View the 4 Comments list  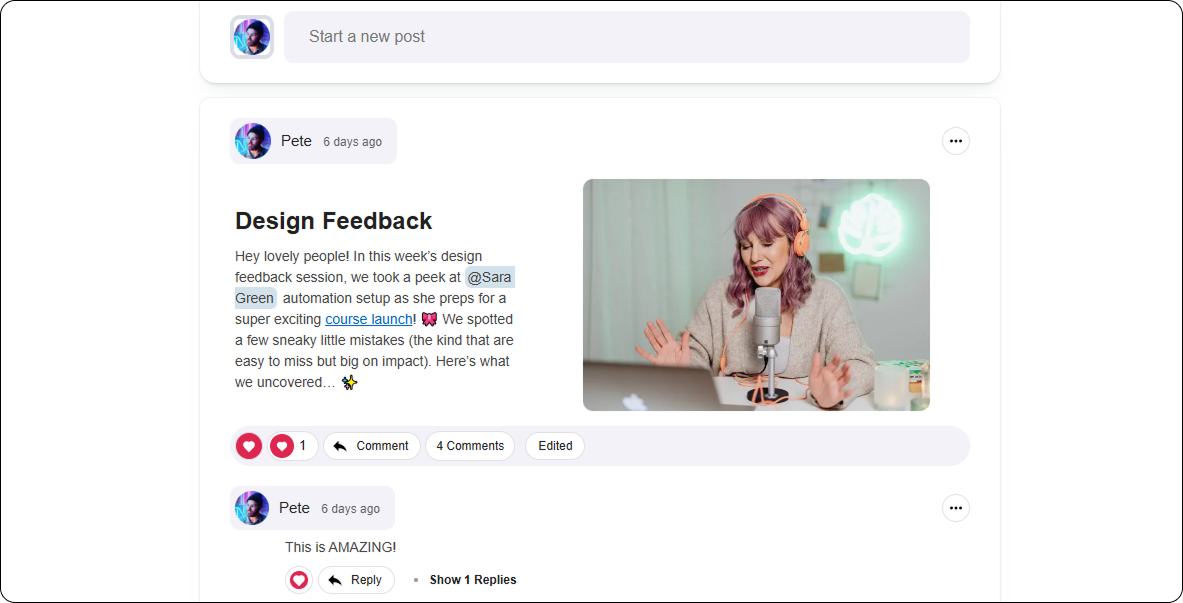tap(470, 446)
